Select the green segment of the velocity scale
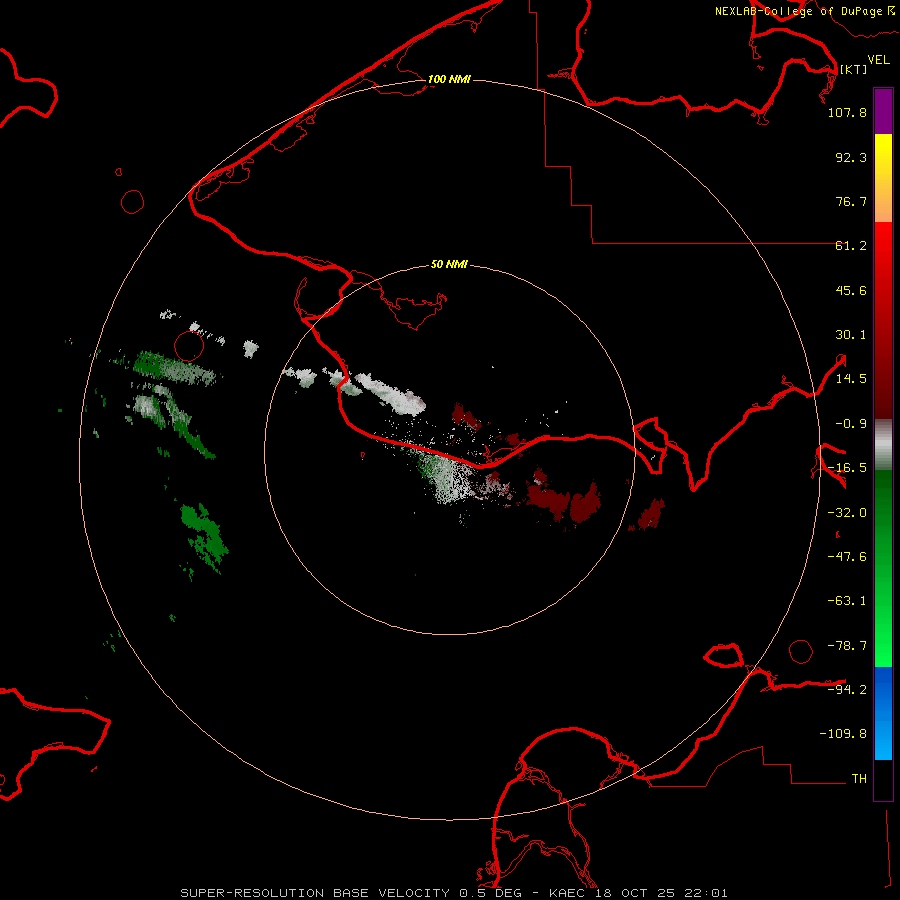The image size is (900, 900). [883, 568]
